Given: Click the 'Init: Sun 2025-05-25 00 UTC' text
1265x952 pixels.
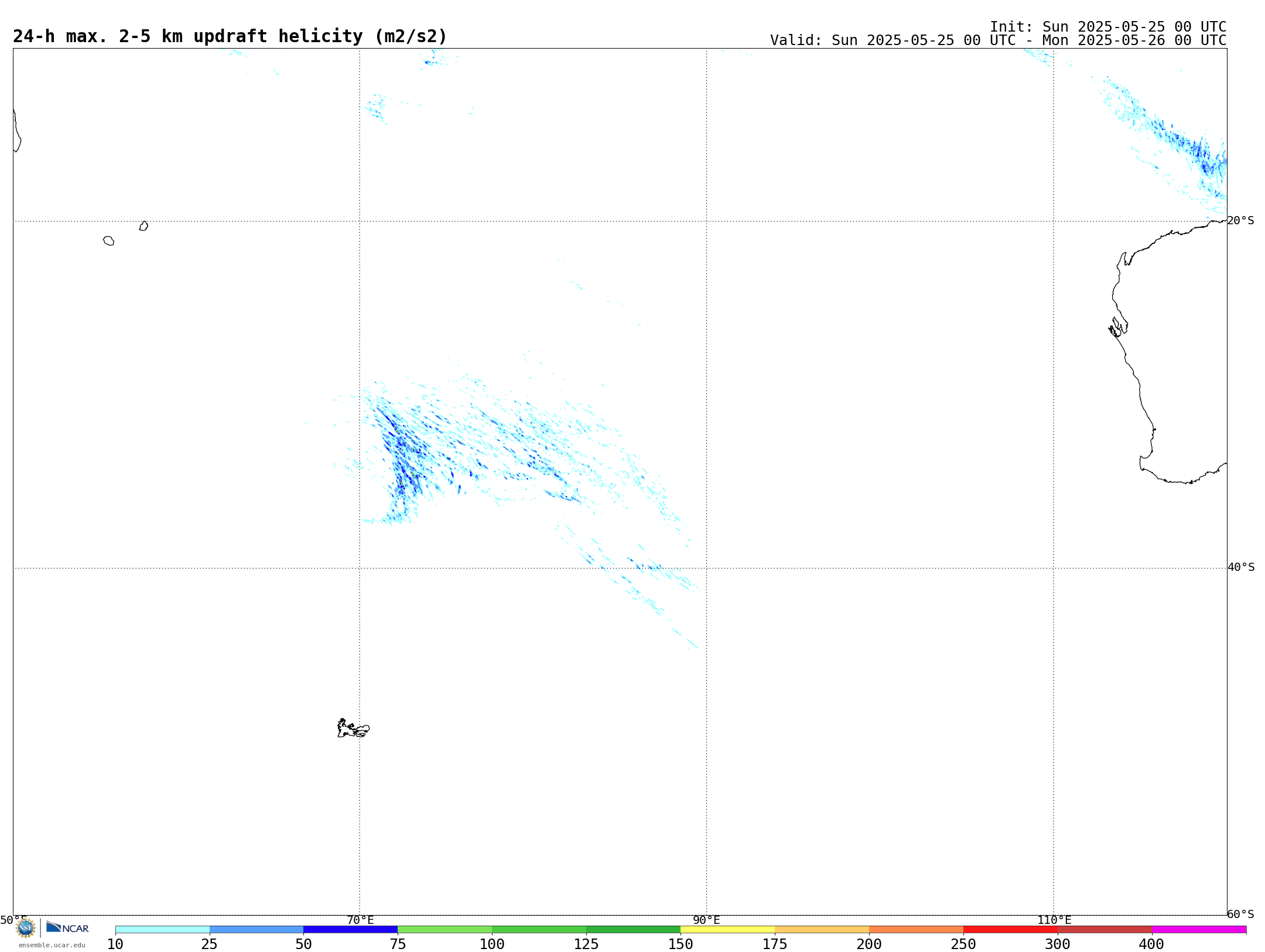Looking at the screenshot, I should (x=1108, y=27).
